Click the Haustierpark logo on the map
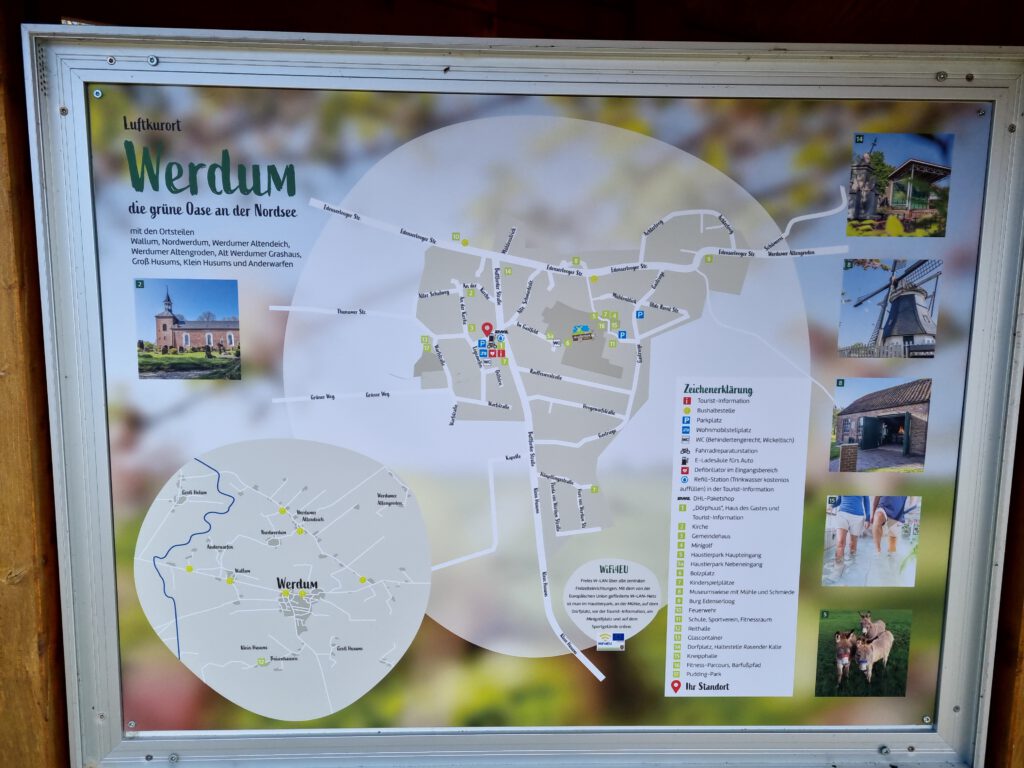This screenshot has width=1024, height=768. pyautogui.click(x=580, y=331)
